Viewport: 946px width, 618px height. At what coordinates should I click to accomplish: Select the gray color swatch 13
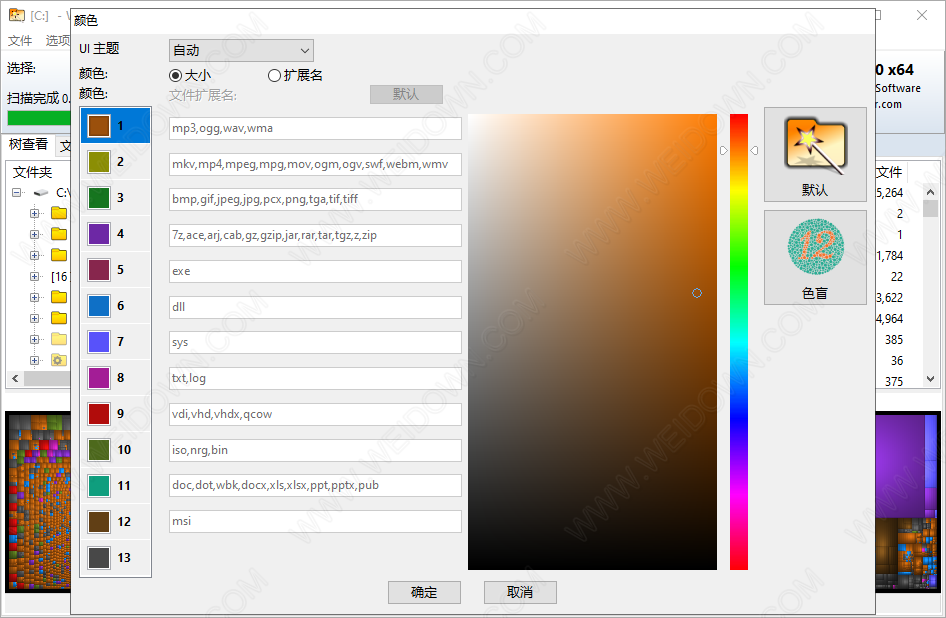[x=99, y=558]
